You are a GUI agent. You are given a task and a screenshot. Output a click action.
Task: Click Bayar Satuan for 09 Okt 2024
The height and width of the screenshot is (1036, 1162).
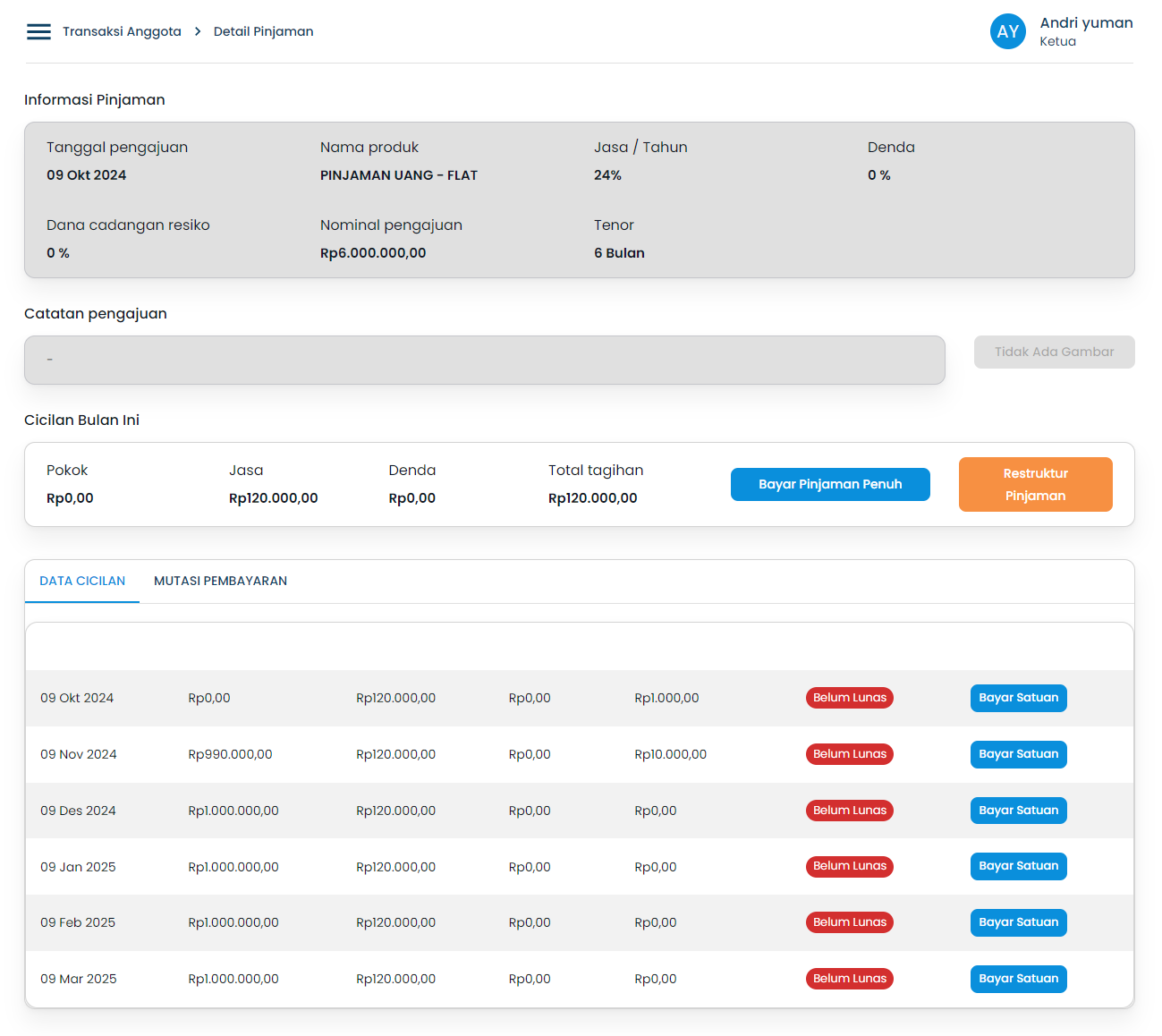click(x=1018, y=698)
